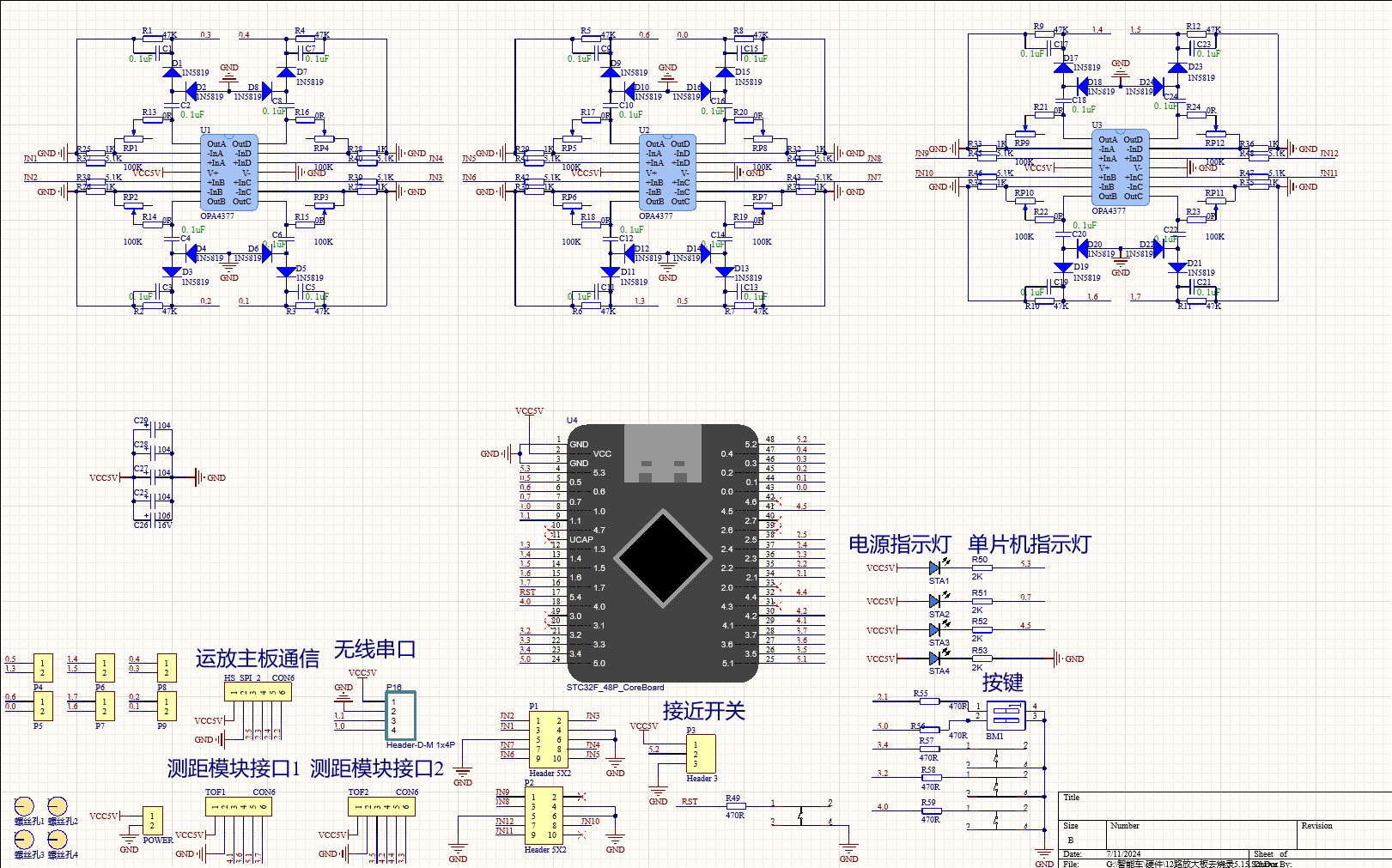Click the 运放主板通信 label
Image resolution: width=1392 pixels, height=868 pixels.
click(x=257, y=659)
